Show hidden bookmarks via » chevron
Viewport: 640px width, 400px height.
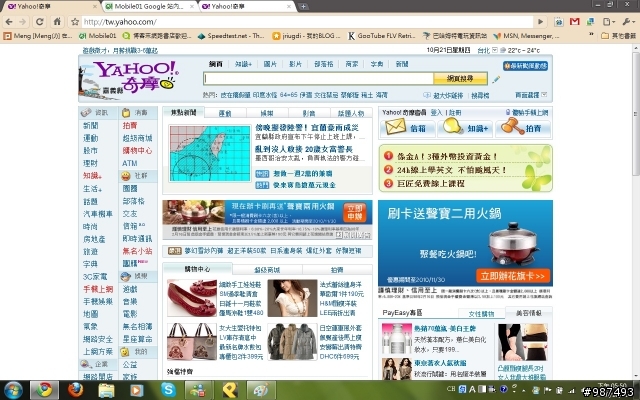coord(591,36)
